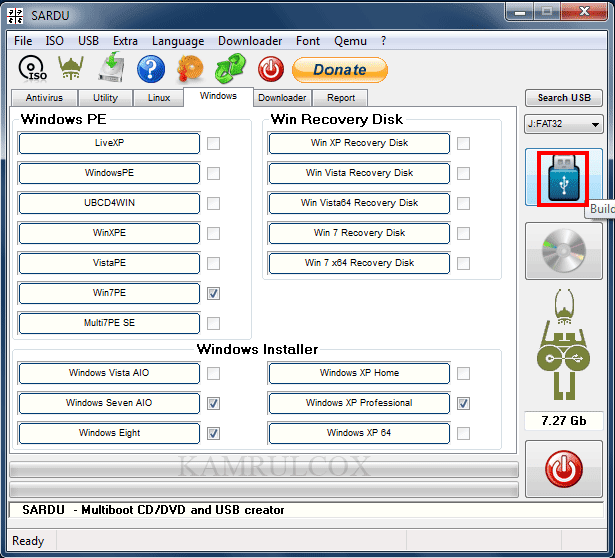
Task: Click the upper progress bar
Action: (264, 470)
